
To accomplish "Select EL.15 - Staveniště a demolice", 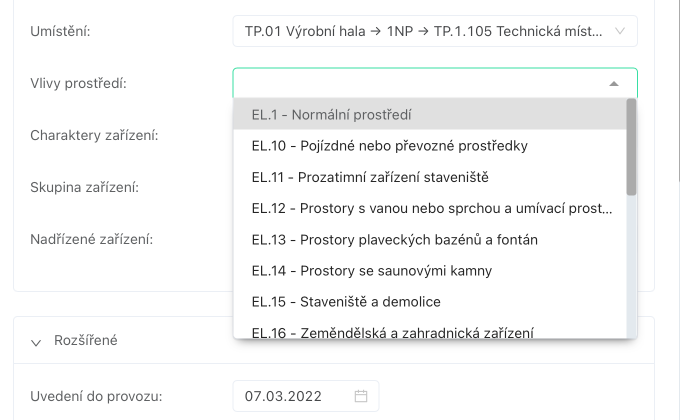I will (345, 301).
